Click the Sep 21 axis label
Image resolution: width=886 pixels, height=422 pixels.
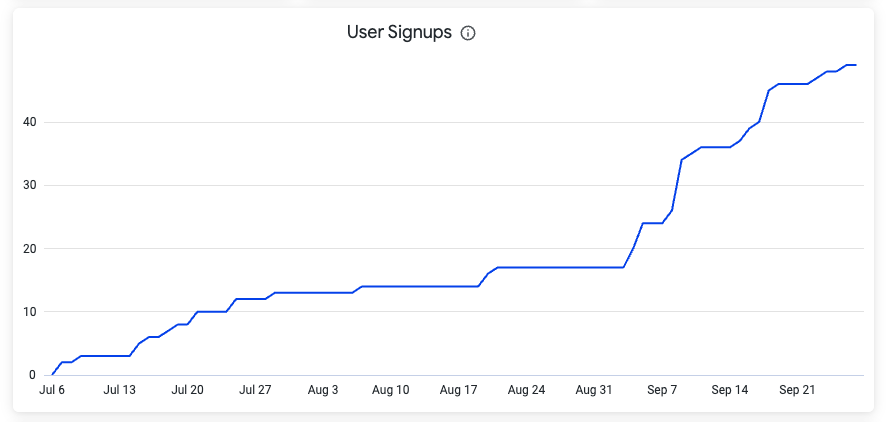797,390
